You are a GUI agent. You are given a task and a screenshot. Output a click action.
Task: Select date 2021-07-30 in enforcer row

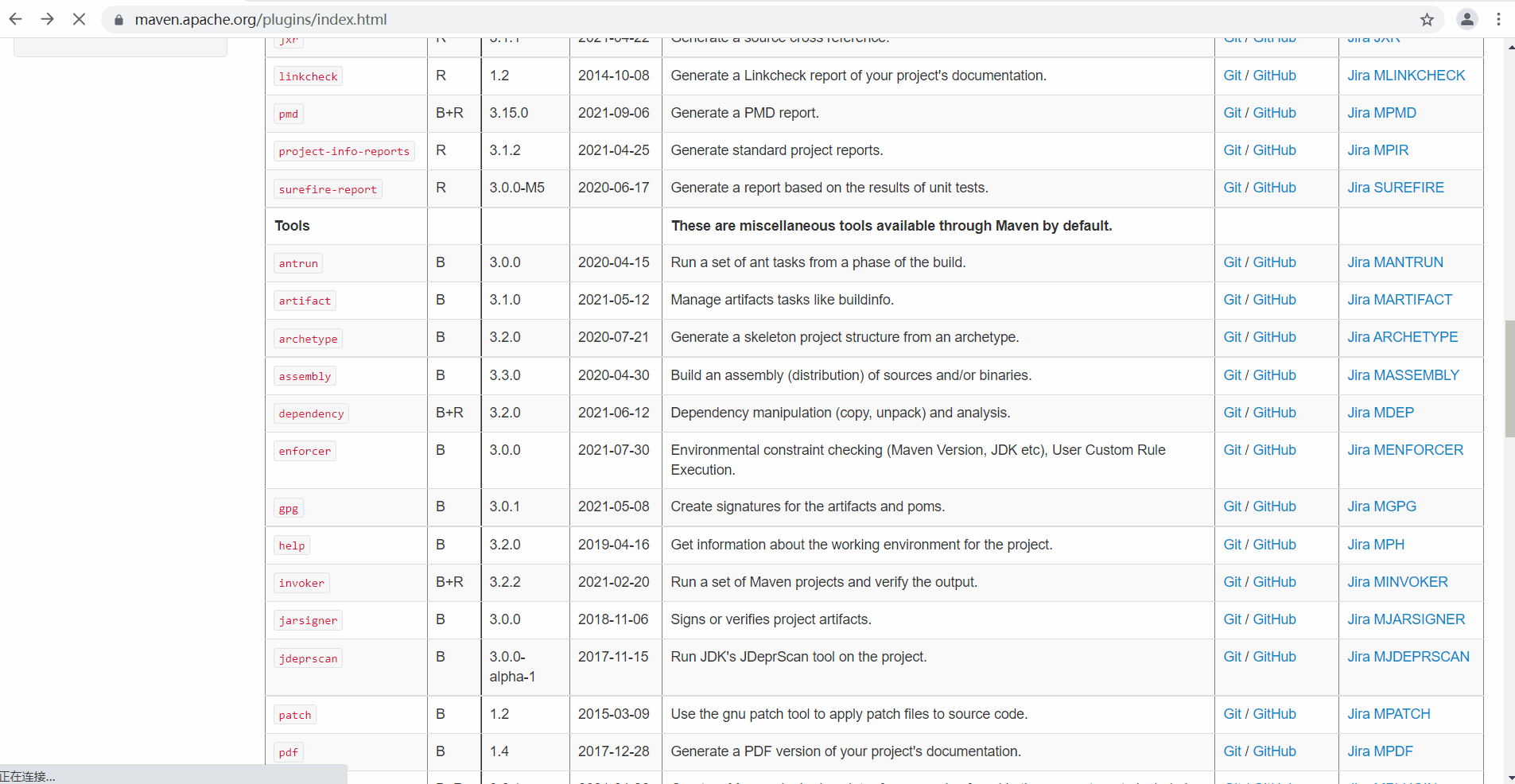[614, 450]
